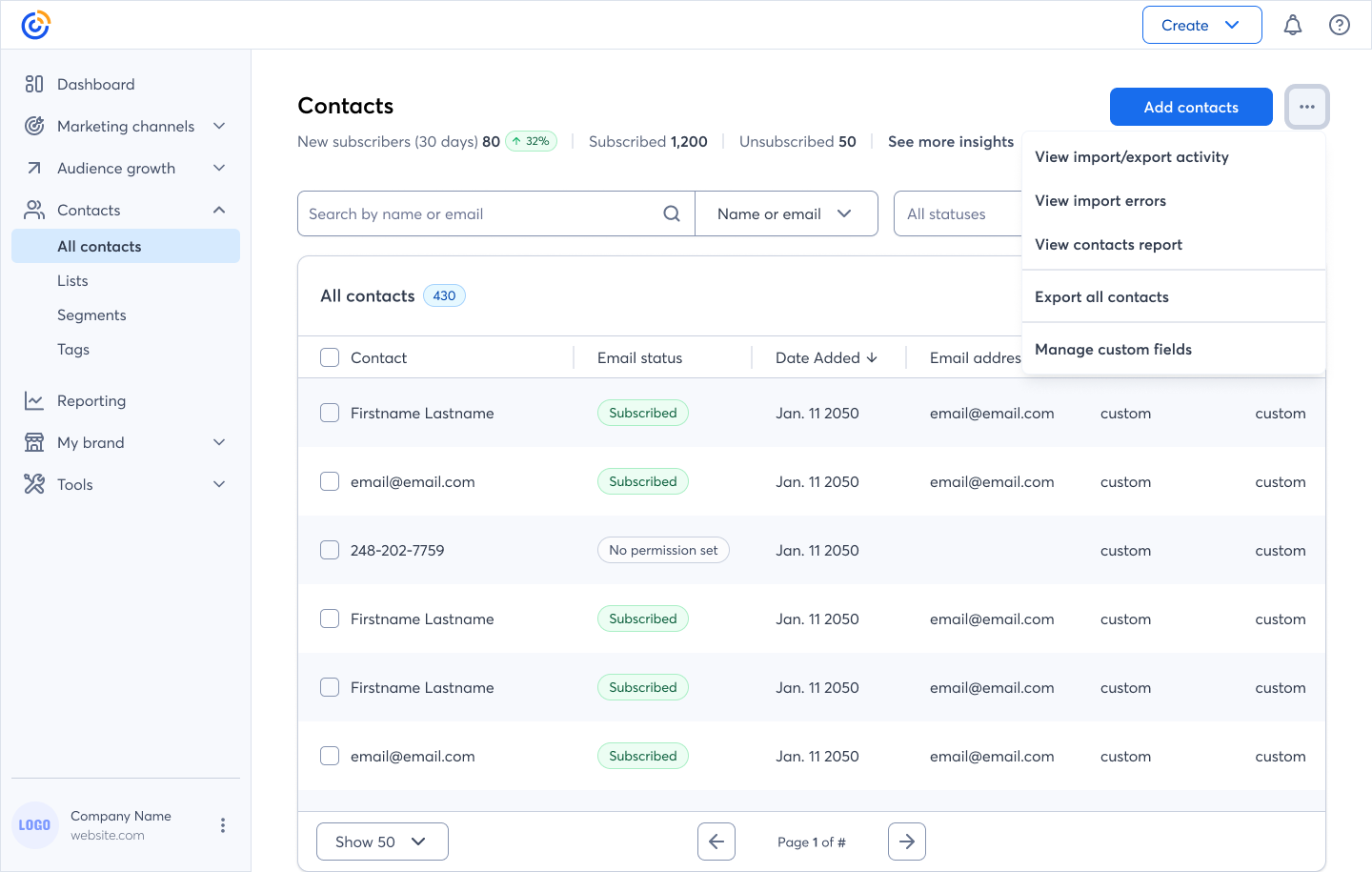Open the Show 50 rows dropdown
1372x872 pixels.
point(382,842)
